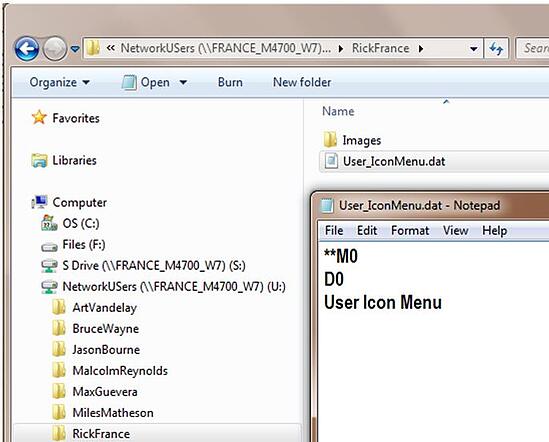Click the New folder button
The height and width of the screenshot is (442, 549).
tap(302, 82)
